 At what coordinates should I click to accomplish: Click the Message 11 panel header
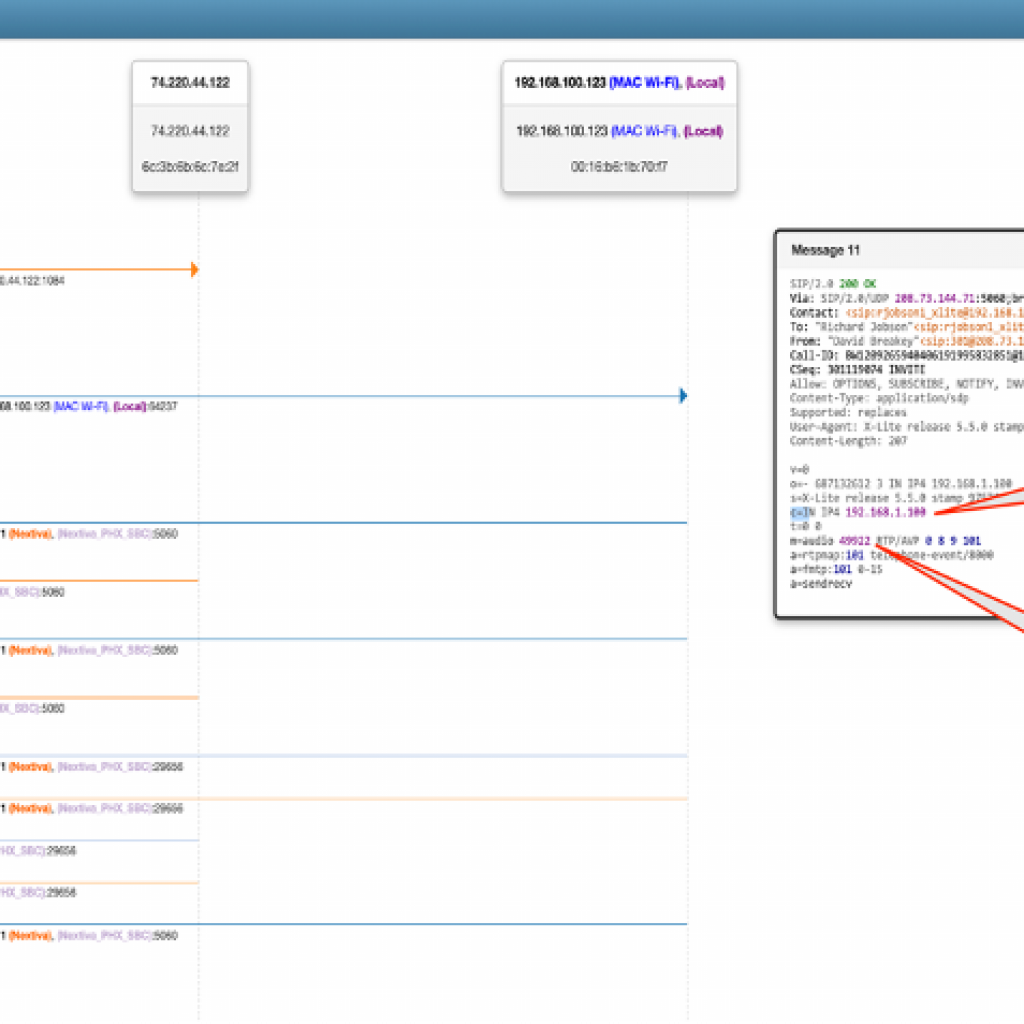(x=826, y=250)
